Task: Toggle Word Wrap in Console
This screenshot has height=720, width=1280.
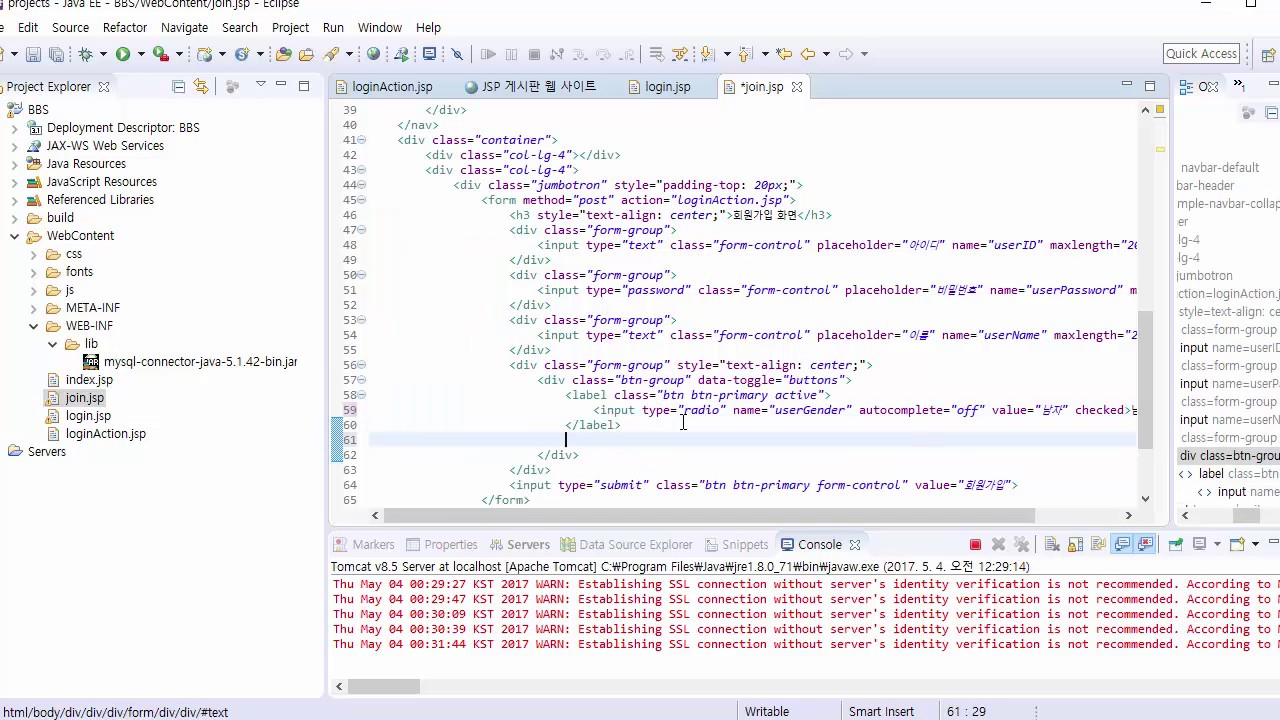Action: coord(1098,545)
